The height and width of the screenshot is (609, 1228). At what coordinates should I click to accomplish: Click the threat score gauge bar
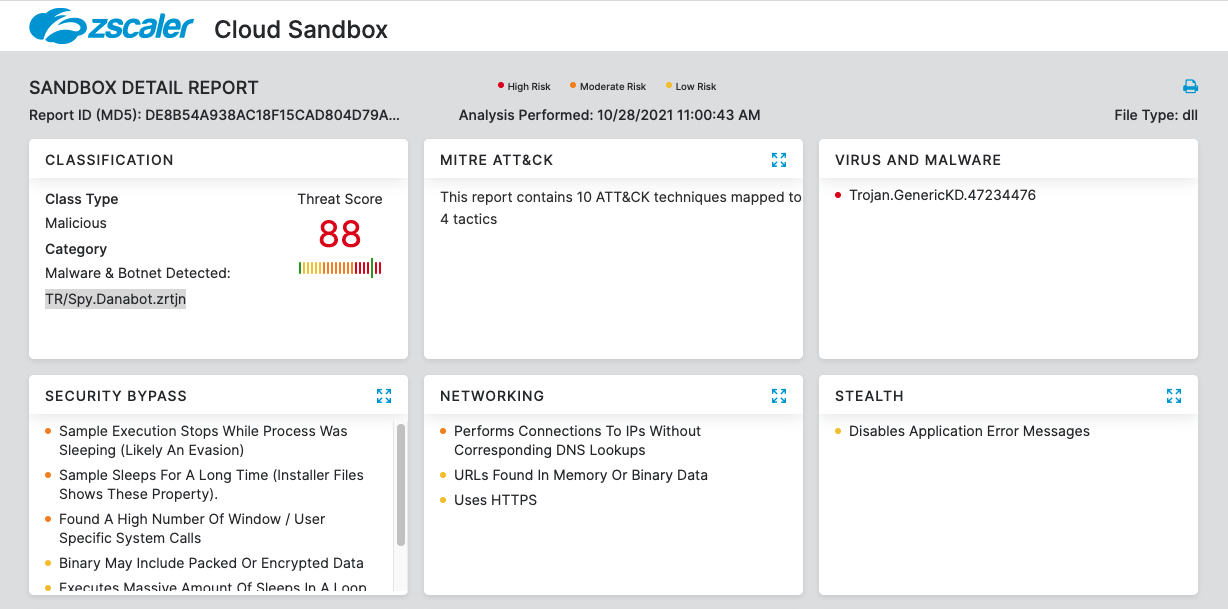(x=340, y=268)
